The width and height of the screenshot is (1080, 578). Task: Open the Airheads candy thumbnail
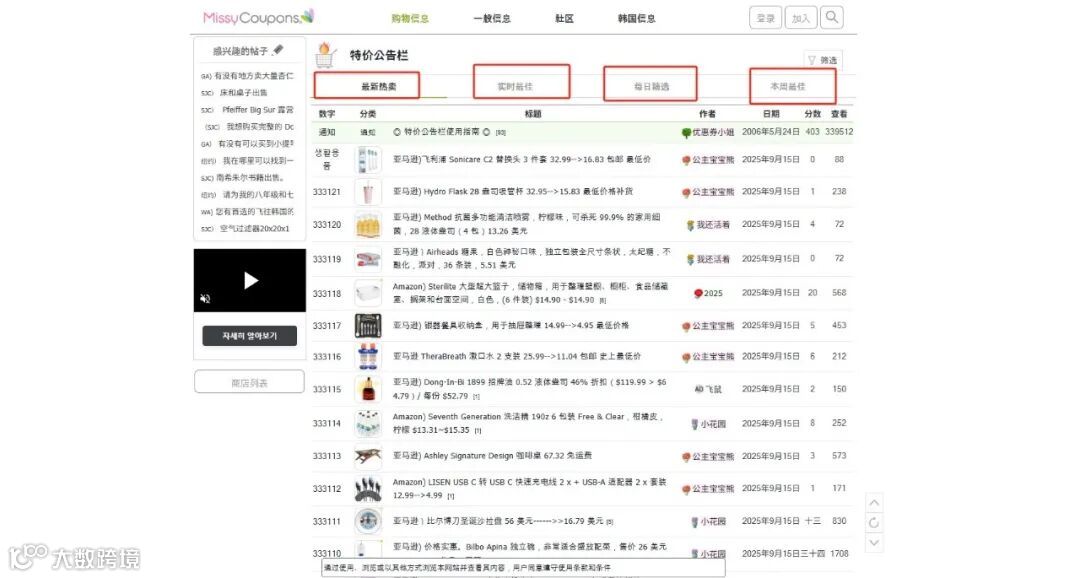click(368, 259)
